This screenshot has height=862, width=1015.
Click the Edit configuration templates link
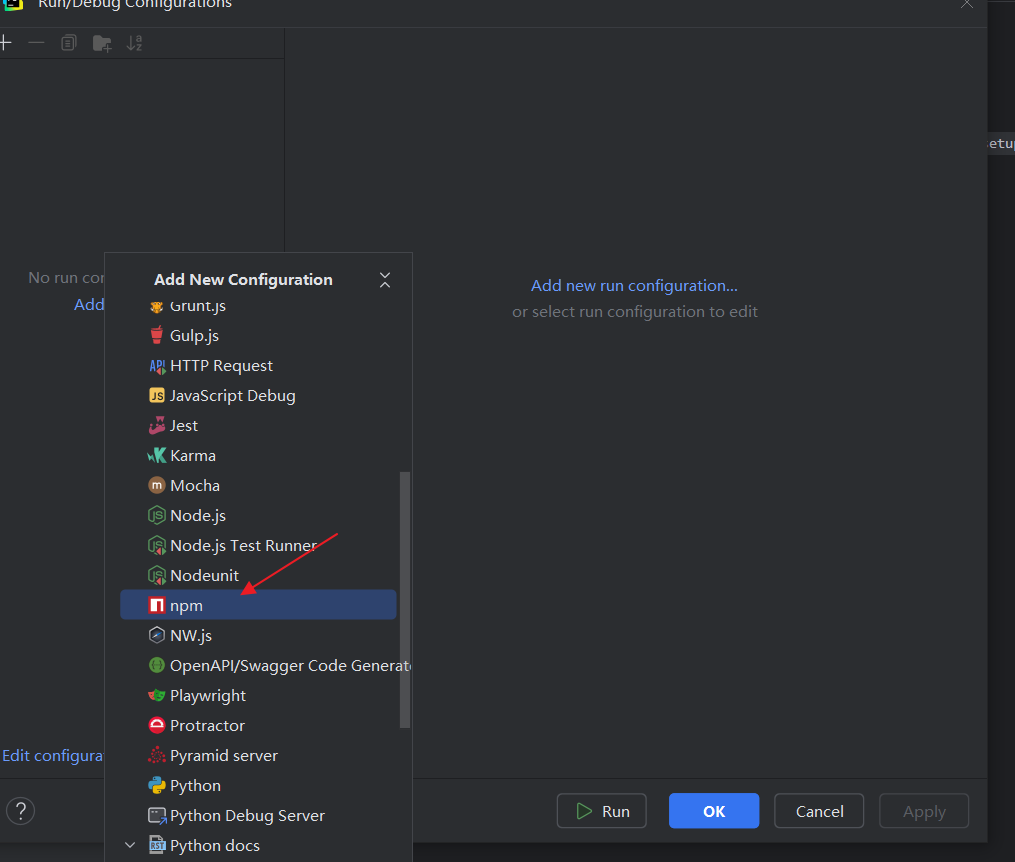tap(52, 755)
